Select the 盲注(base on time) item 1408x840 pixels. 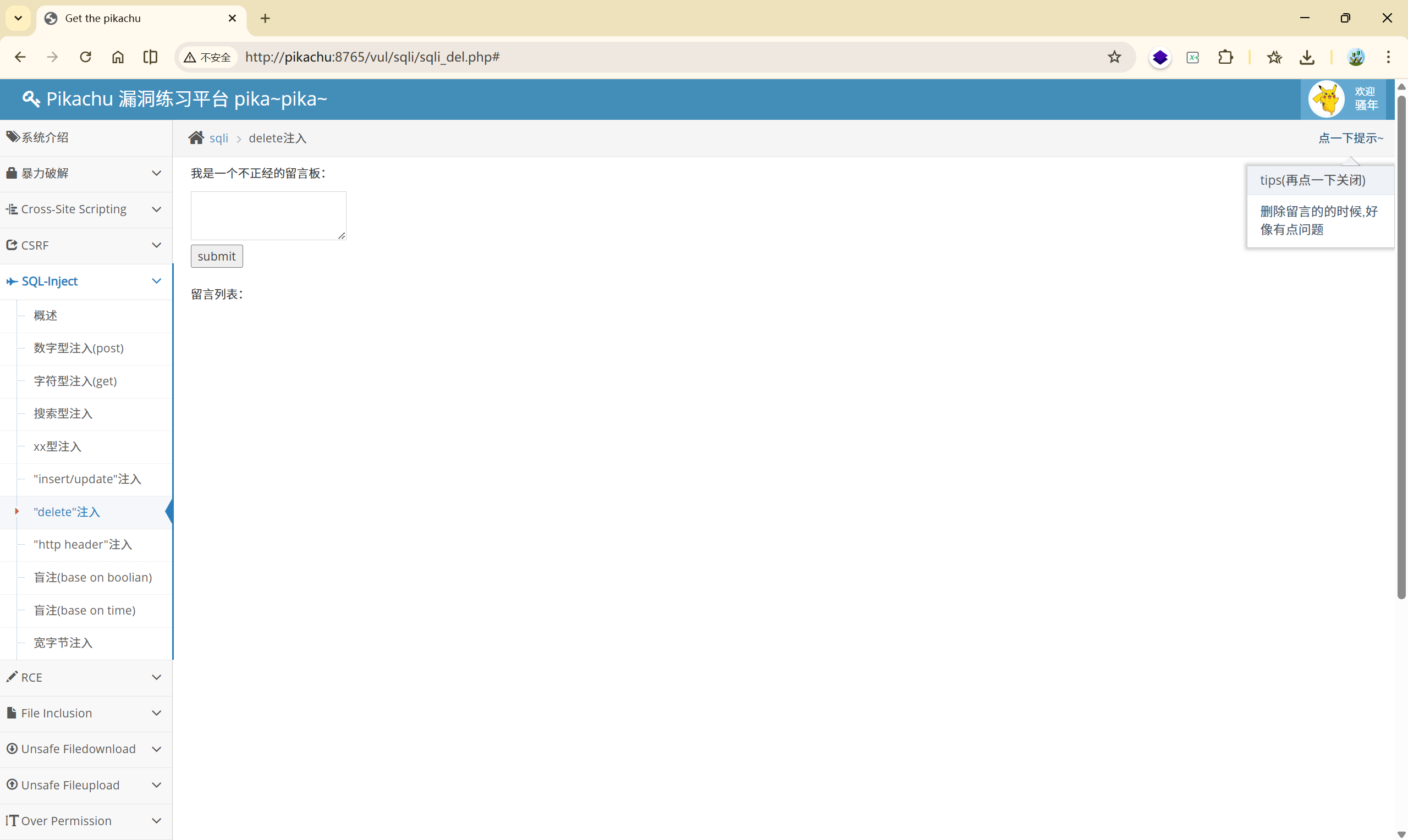(84, 610)
